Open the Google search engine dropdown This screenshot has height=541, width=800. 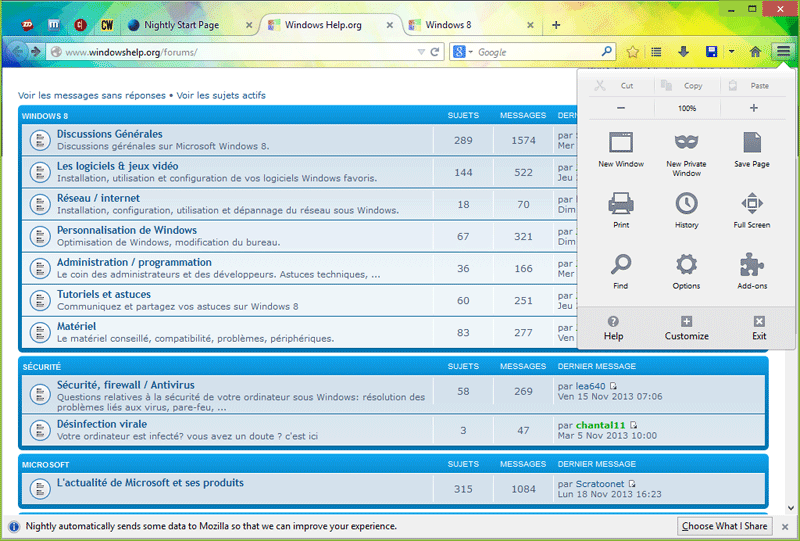tap(462, 52)
